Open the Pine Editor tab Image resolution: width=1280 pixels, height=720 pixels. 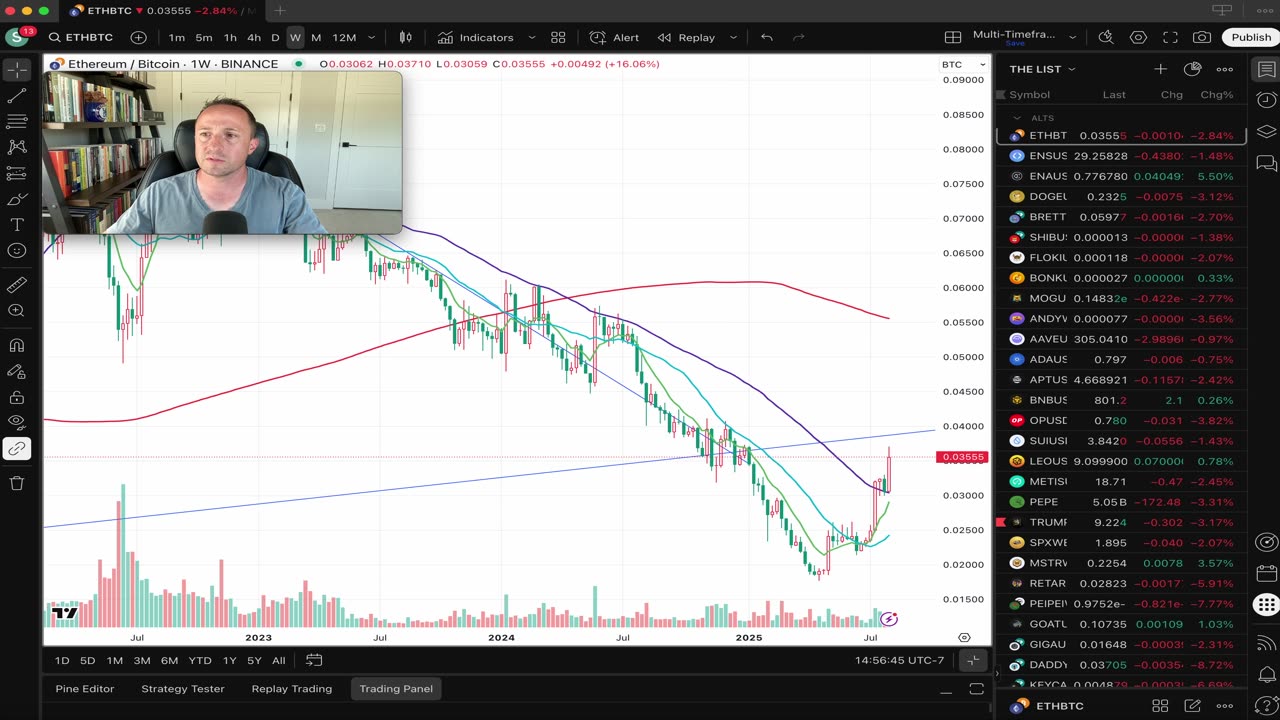click(85, 688)
